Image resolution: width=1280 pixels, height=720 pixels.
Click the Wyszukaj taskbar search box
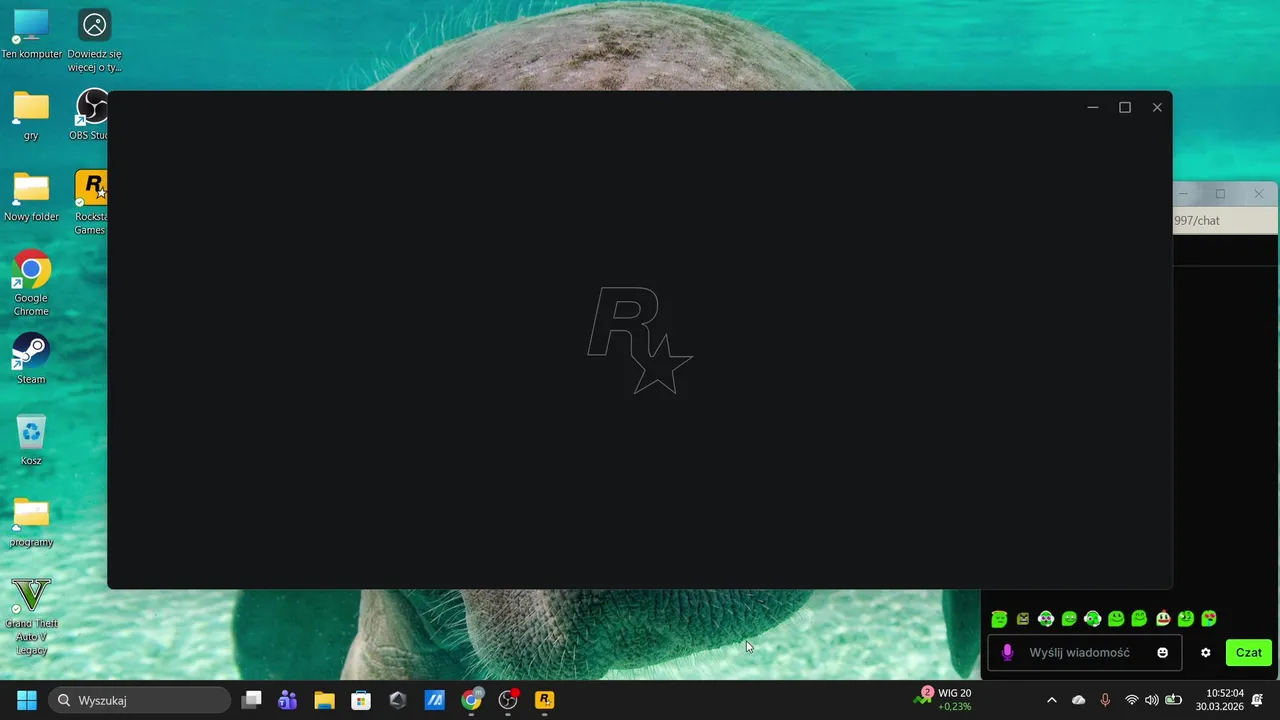point(140,700)
